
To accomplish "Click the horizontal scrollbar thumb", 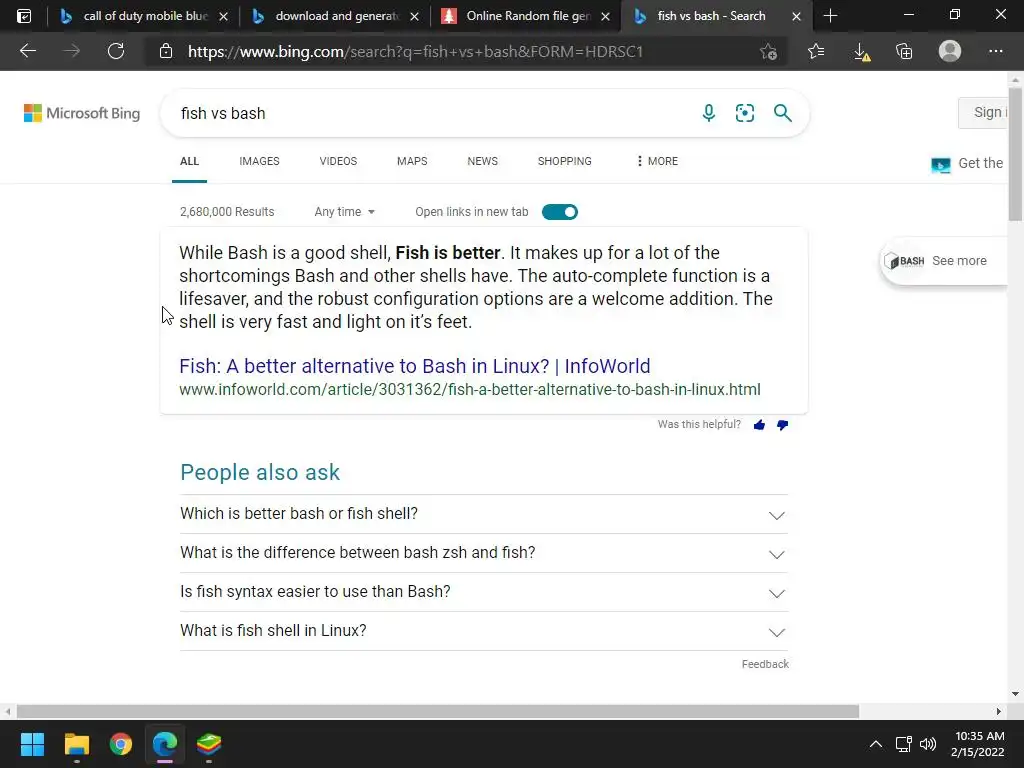I will tap(438, 711).
